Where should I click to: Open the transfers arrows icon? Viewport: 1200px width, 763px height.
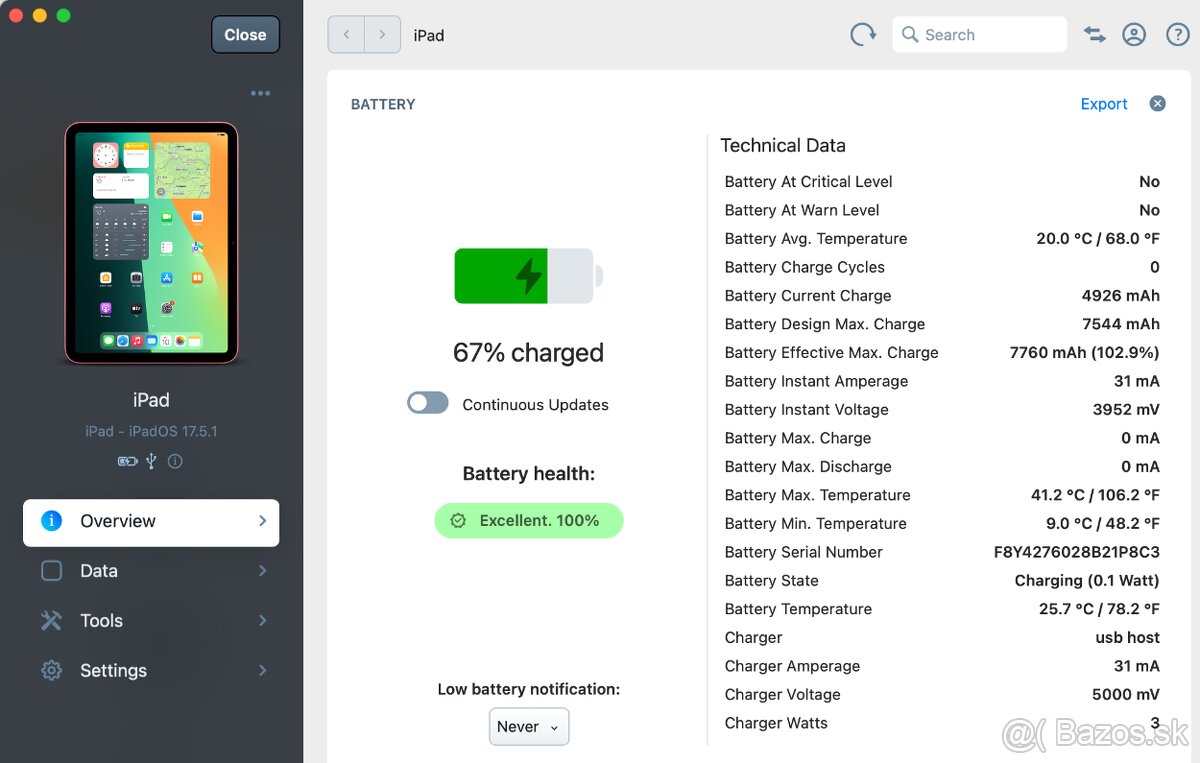coord(1095,35)
